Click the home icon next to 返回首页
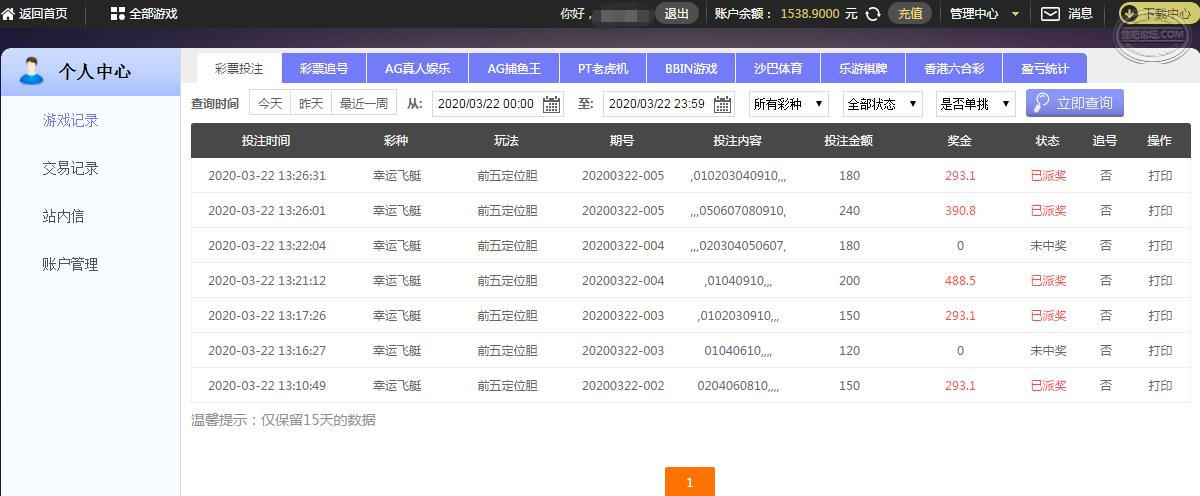Screen dimensions: 1200x496 [8, 14]
